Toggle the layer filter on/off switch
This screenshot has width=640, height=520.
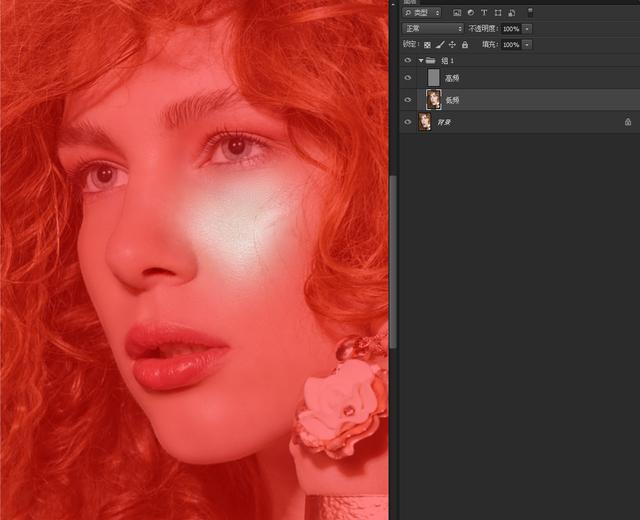pyautogui.click(x=530, y=12)
